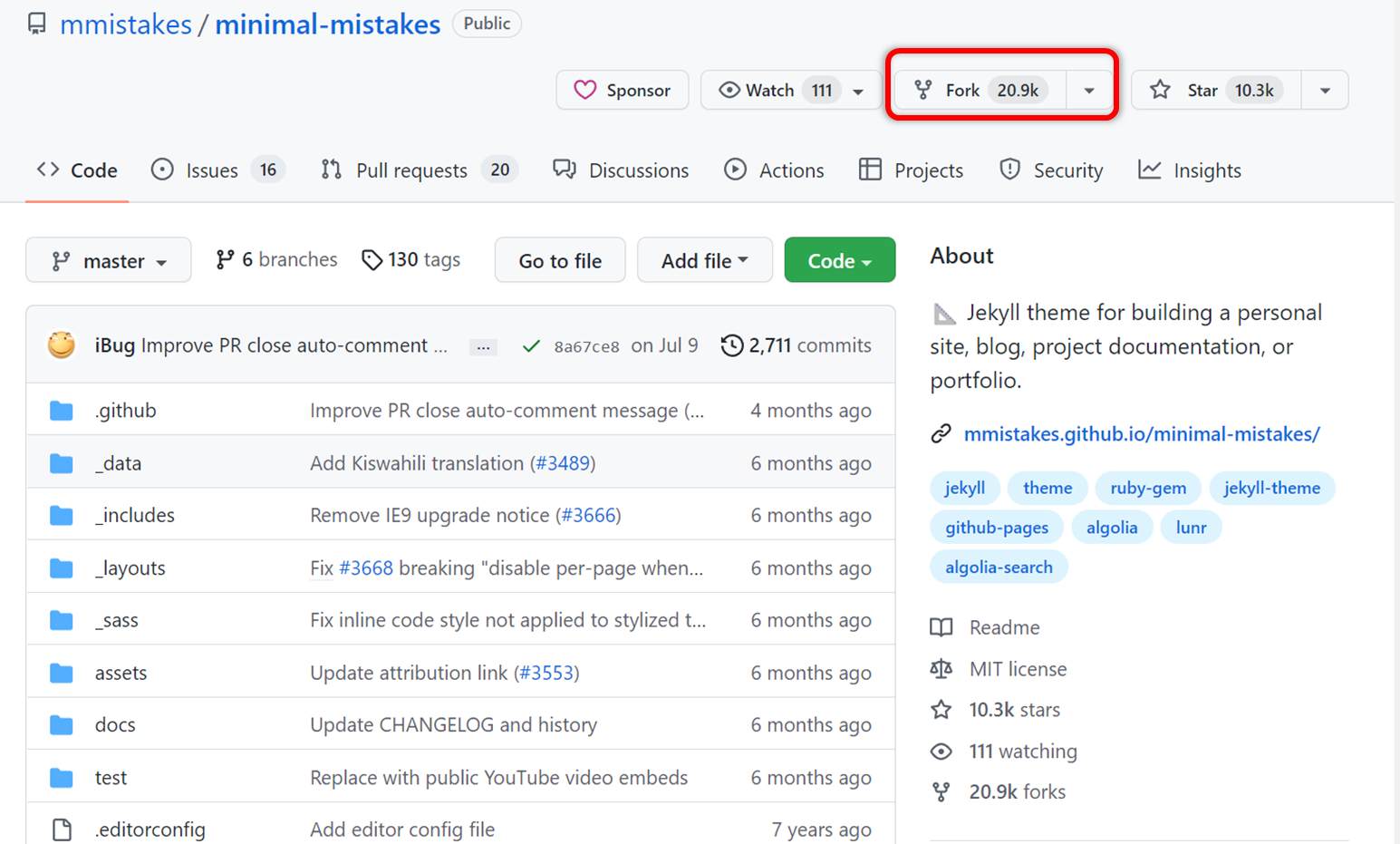Select the theme topic tag
Screen dimensions: 1400x844
tap(1048, 488)
